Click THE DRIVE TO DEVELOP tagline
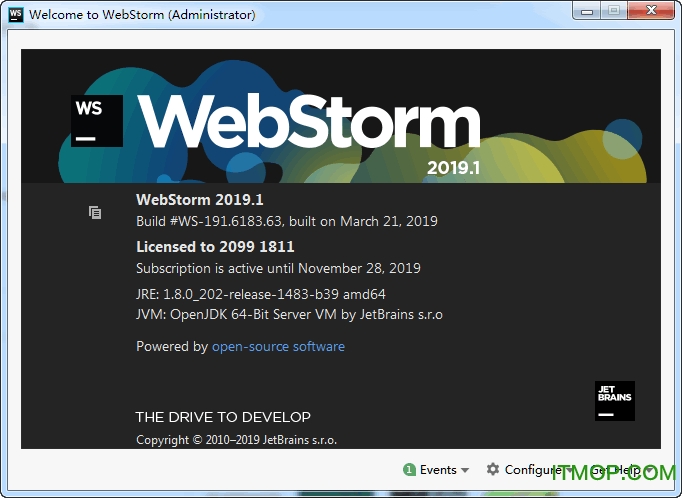This screenshot has height=498, width=682. pos(223,417)
